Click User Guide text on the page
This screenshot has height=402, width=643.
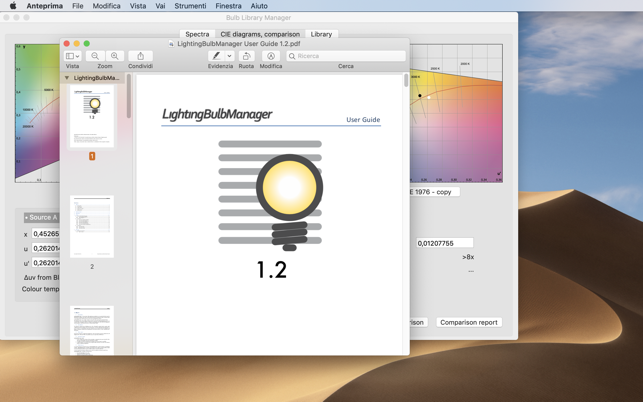[363, 119]
